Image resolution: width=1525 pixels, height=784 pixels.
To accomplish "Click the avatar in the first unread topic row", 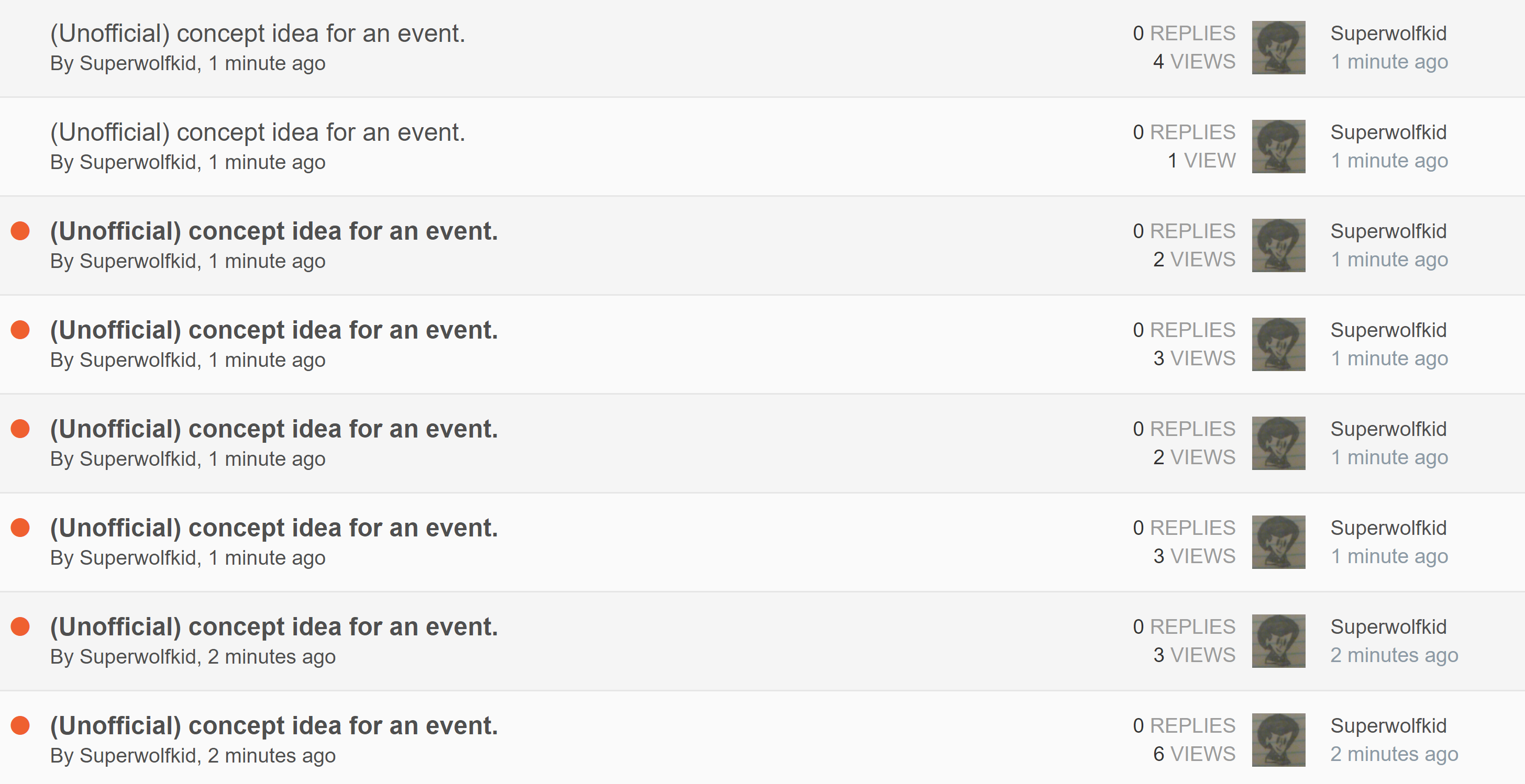I will click(x=1278, y=245).
